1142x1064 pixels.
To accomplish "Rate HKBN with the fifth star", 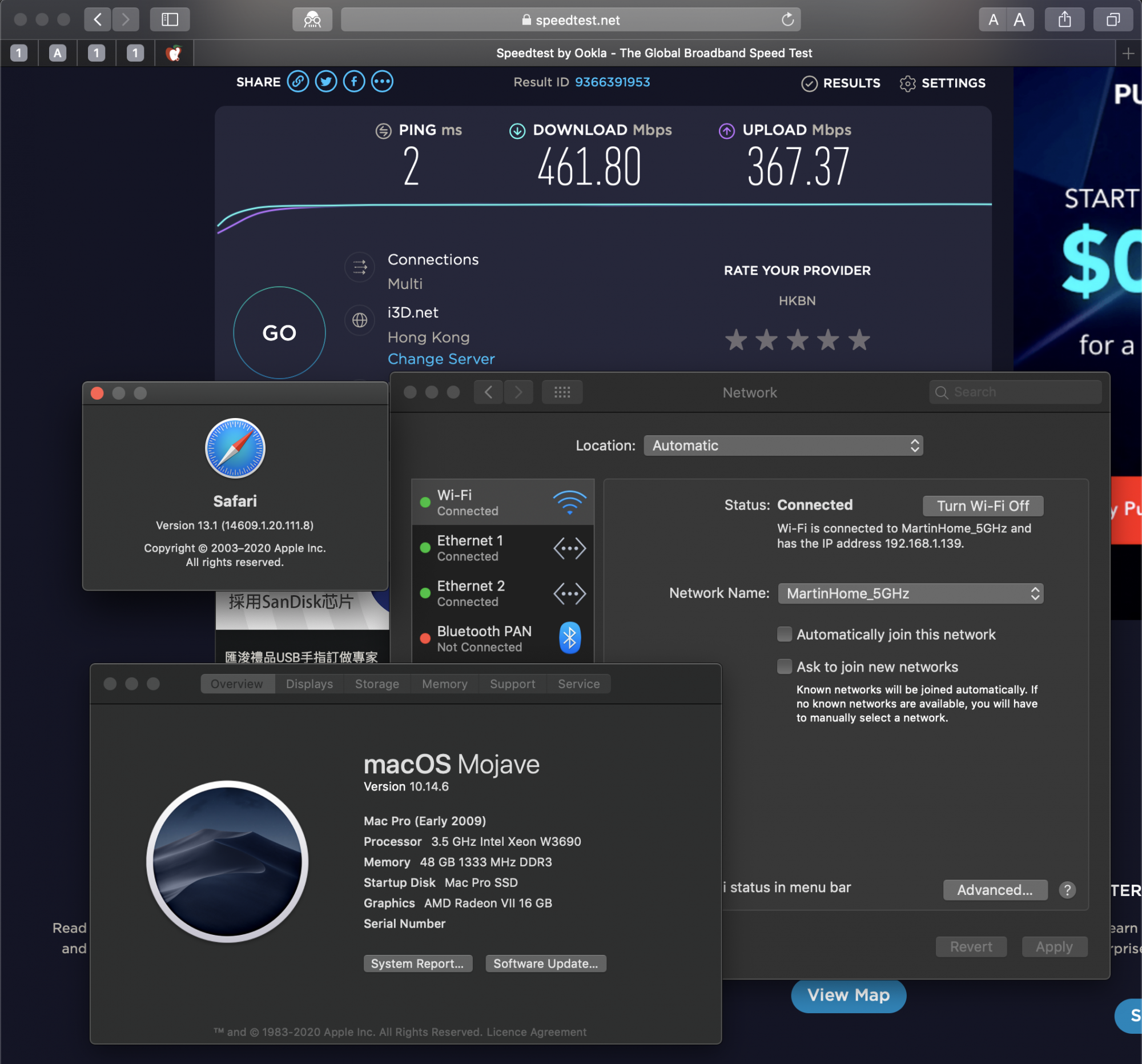I will click(x=859, y=340).
